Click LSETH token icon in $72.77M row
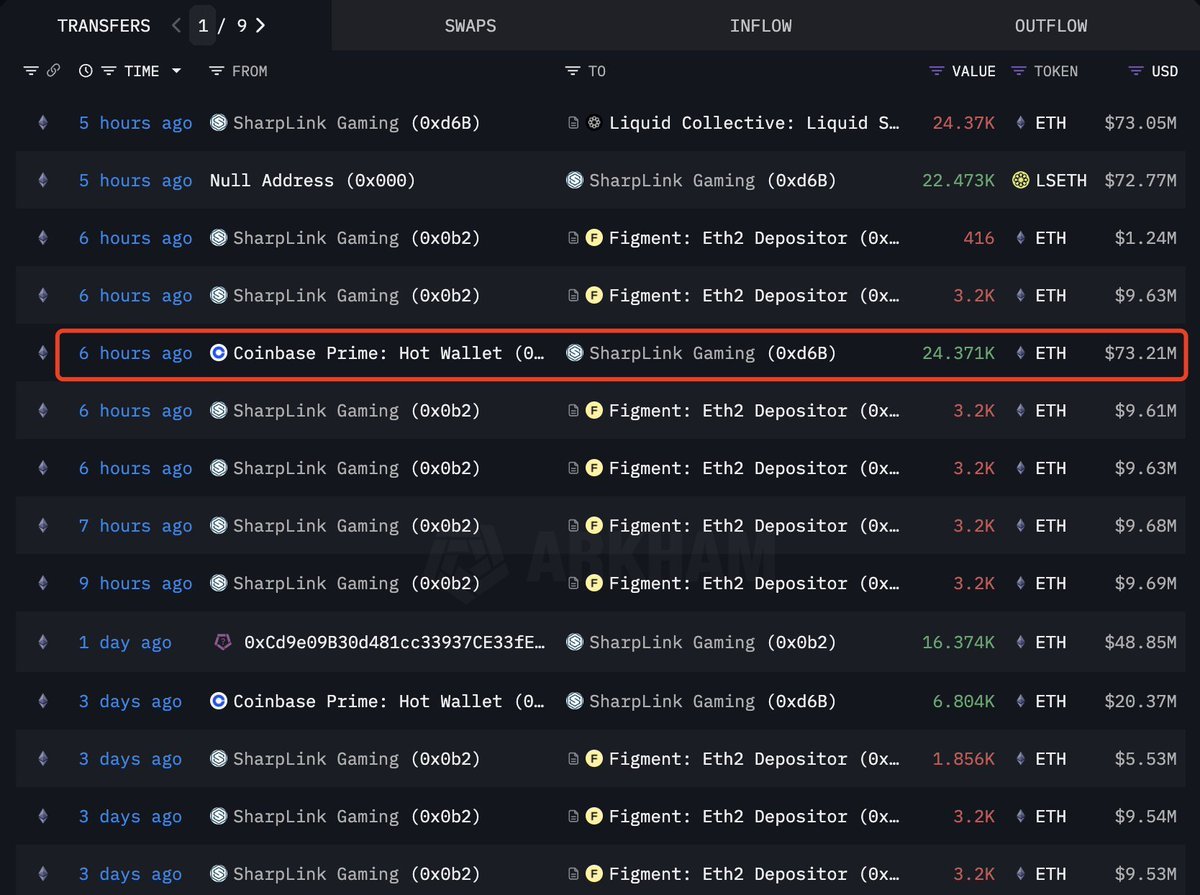 [1021, 181]
